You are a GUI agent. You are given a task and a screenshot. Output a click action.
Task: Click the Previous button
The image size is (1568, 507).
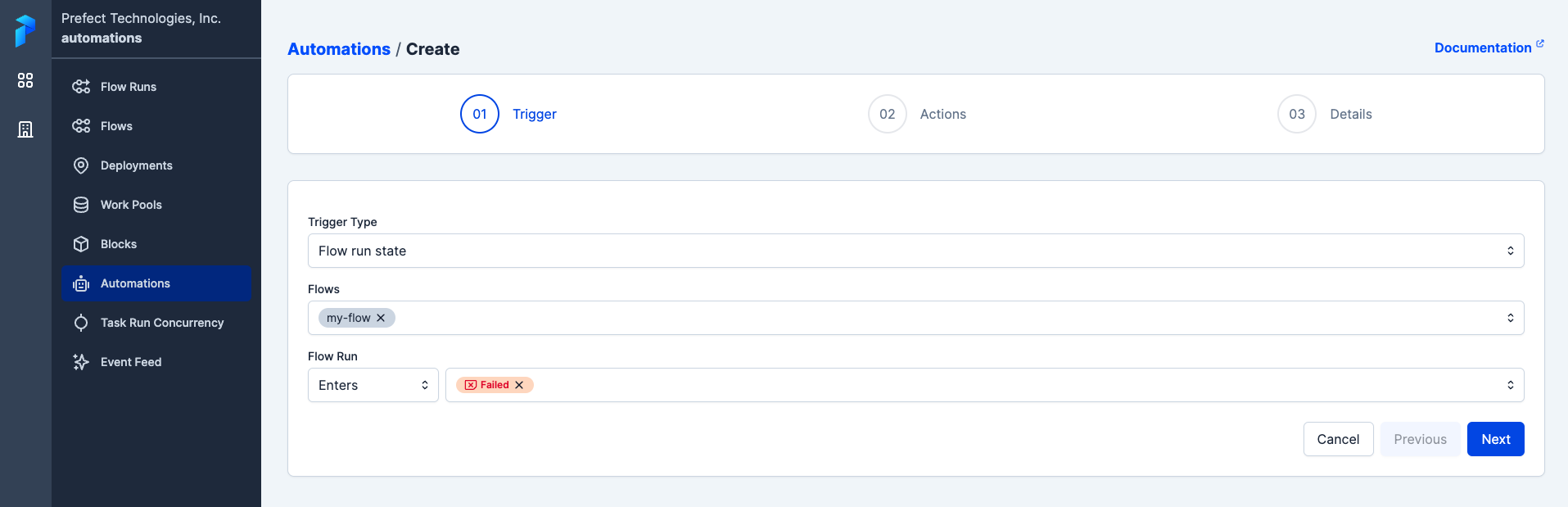pos(1420,439)
